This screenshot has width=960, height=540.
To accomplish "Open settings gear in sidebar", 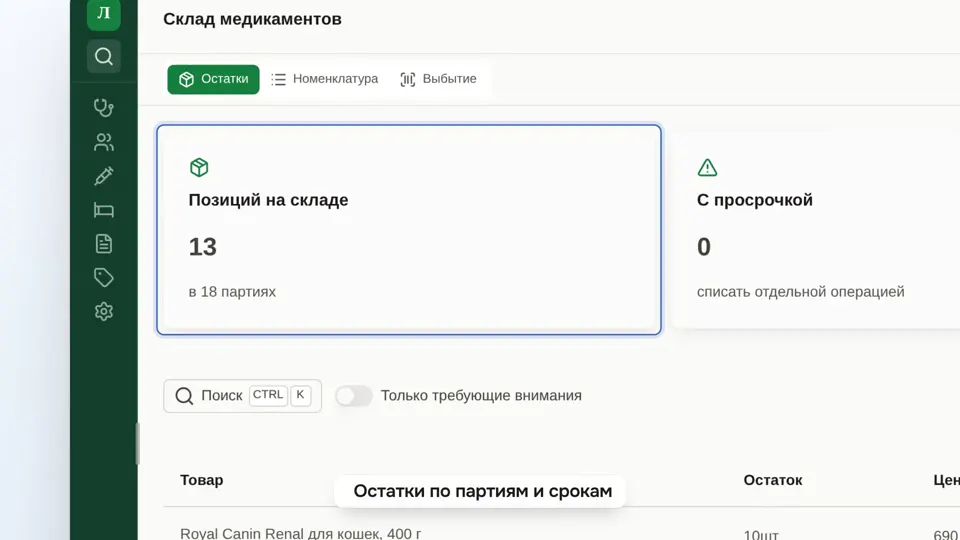I will coord(103,312).
